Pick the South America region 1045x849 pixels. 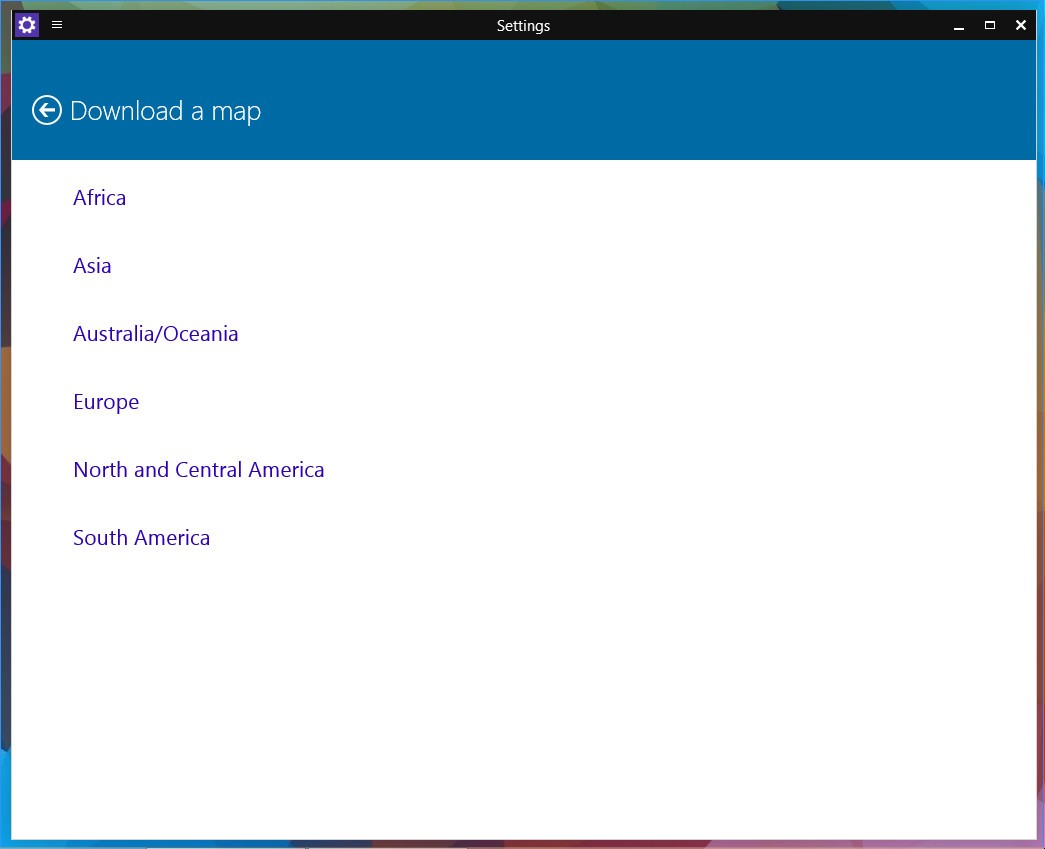click(141, 538)
